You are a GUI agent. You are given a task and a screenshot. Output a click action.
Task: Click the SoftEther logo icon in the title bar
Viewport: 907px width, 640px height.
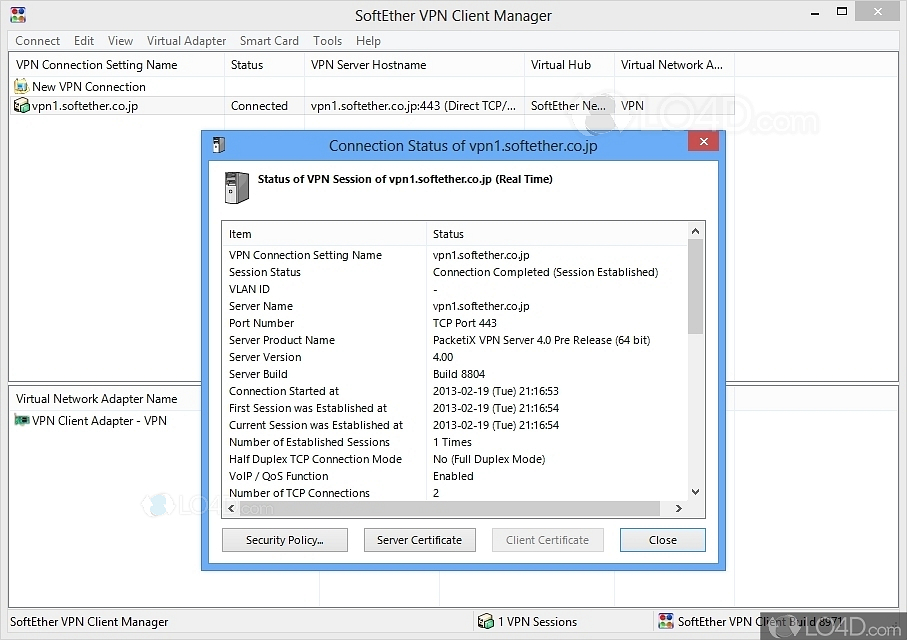click(17, 15)
